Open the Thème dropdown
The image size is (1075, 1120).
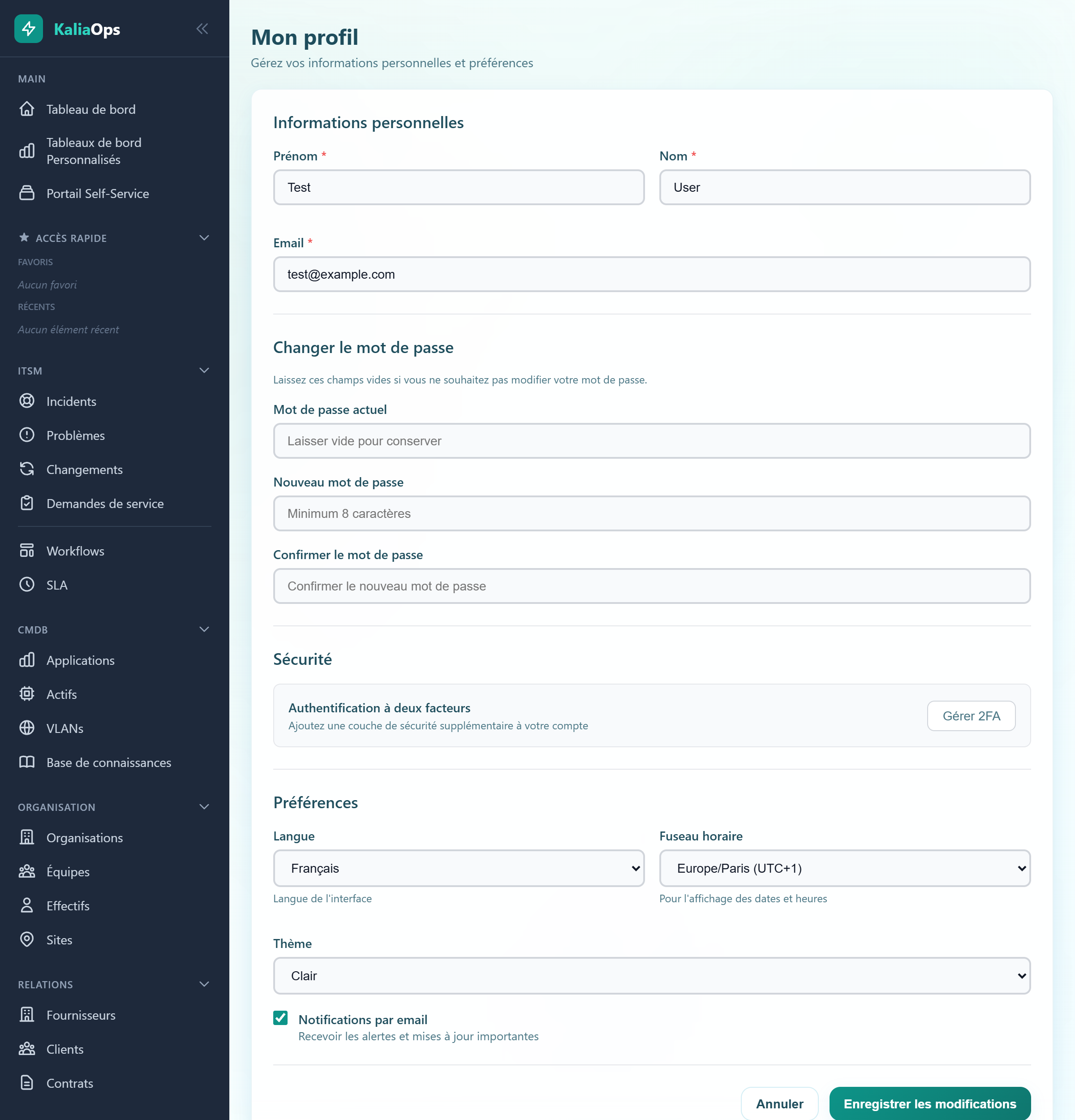[x=652, y=975]
